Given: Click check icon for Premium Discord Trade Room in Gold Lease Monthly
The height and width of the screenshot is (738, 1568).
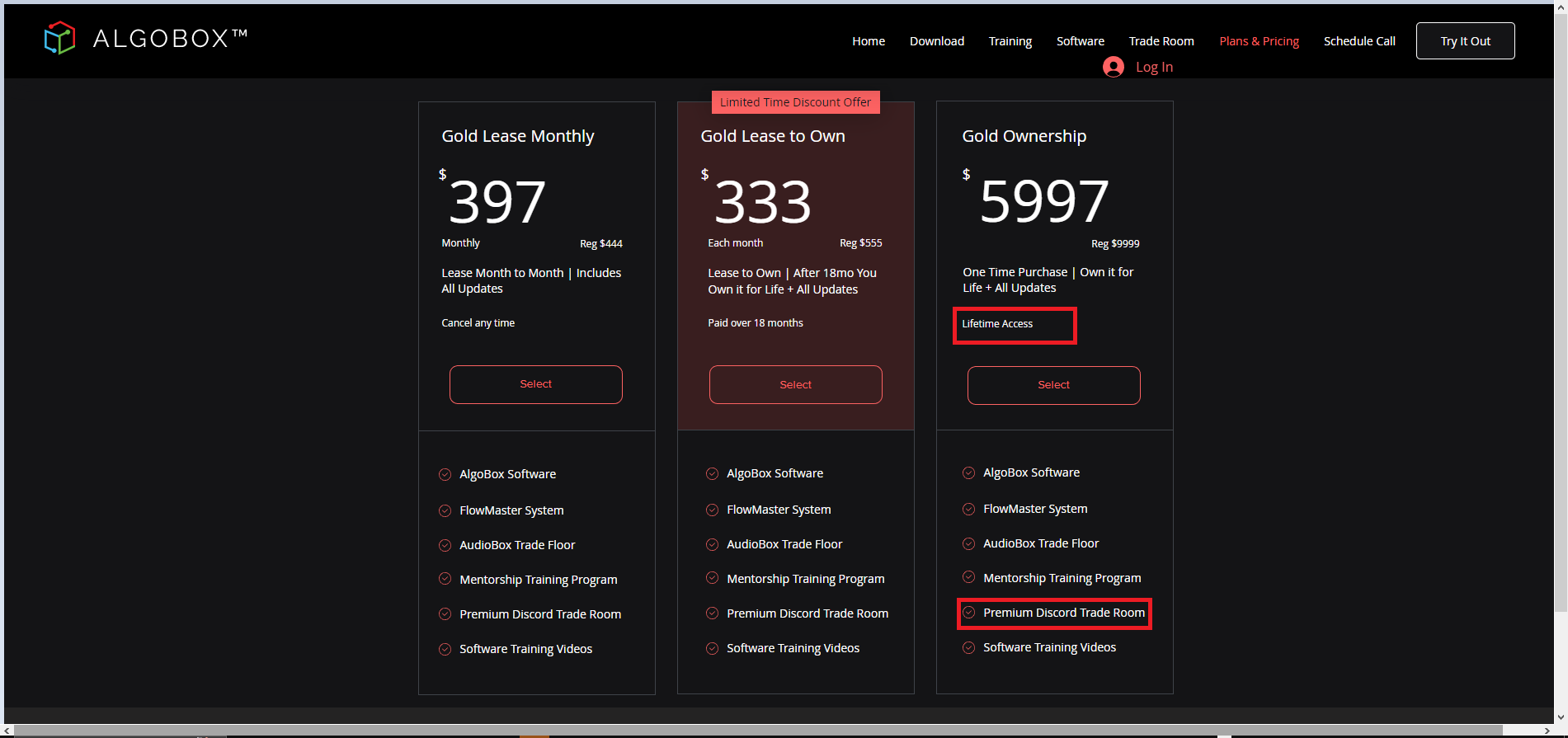Looking at the screenshot, I should pos(445,614).
